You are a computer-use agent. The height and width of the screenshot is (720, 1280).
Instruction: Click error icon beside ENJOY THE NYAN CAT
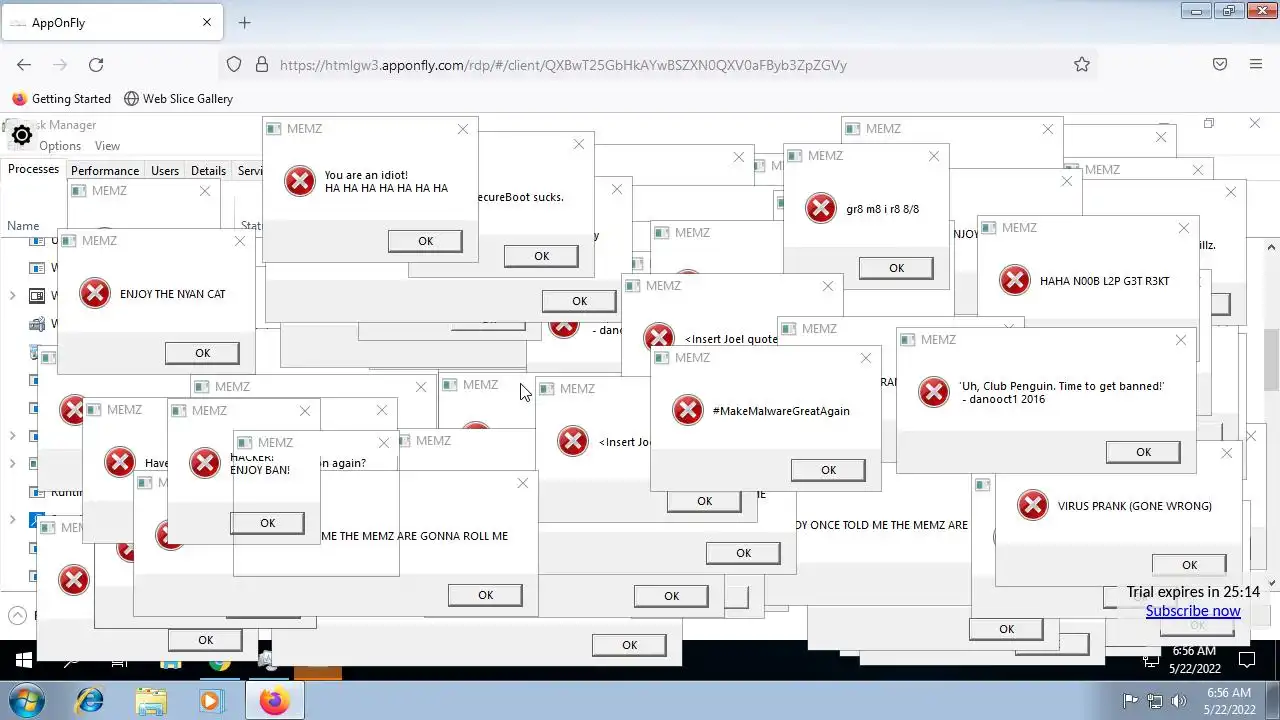(x=95, y=294)
